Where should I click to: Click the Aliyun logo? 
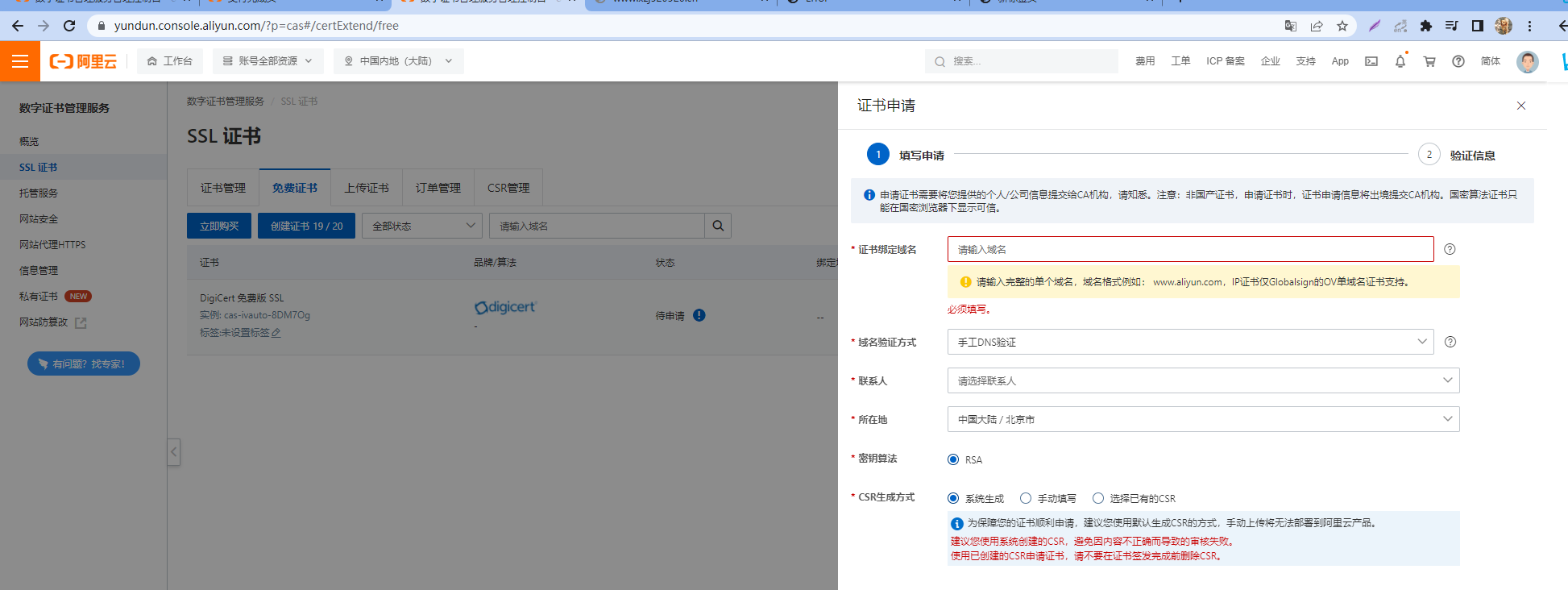(x=83, y=61)
